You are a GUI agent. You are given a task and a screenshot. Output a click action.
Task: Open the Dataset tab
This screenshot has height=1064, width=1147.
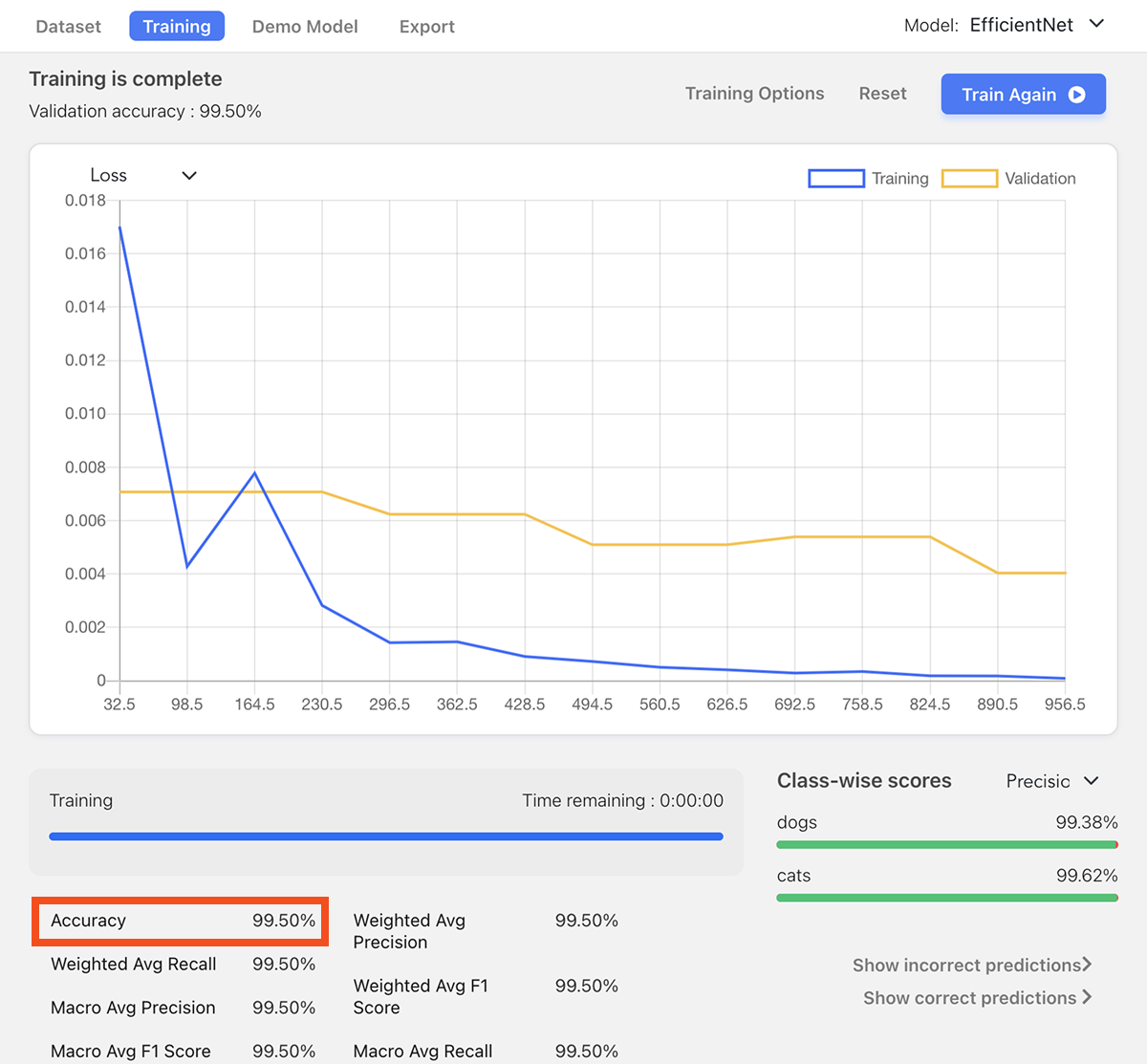pyautogui.click(x=68, y=27)
